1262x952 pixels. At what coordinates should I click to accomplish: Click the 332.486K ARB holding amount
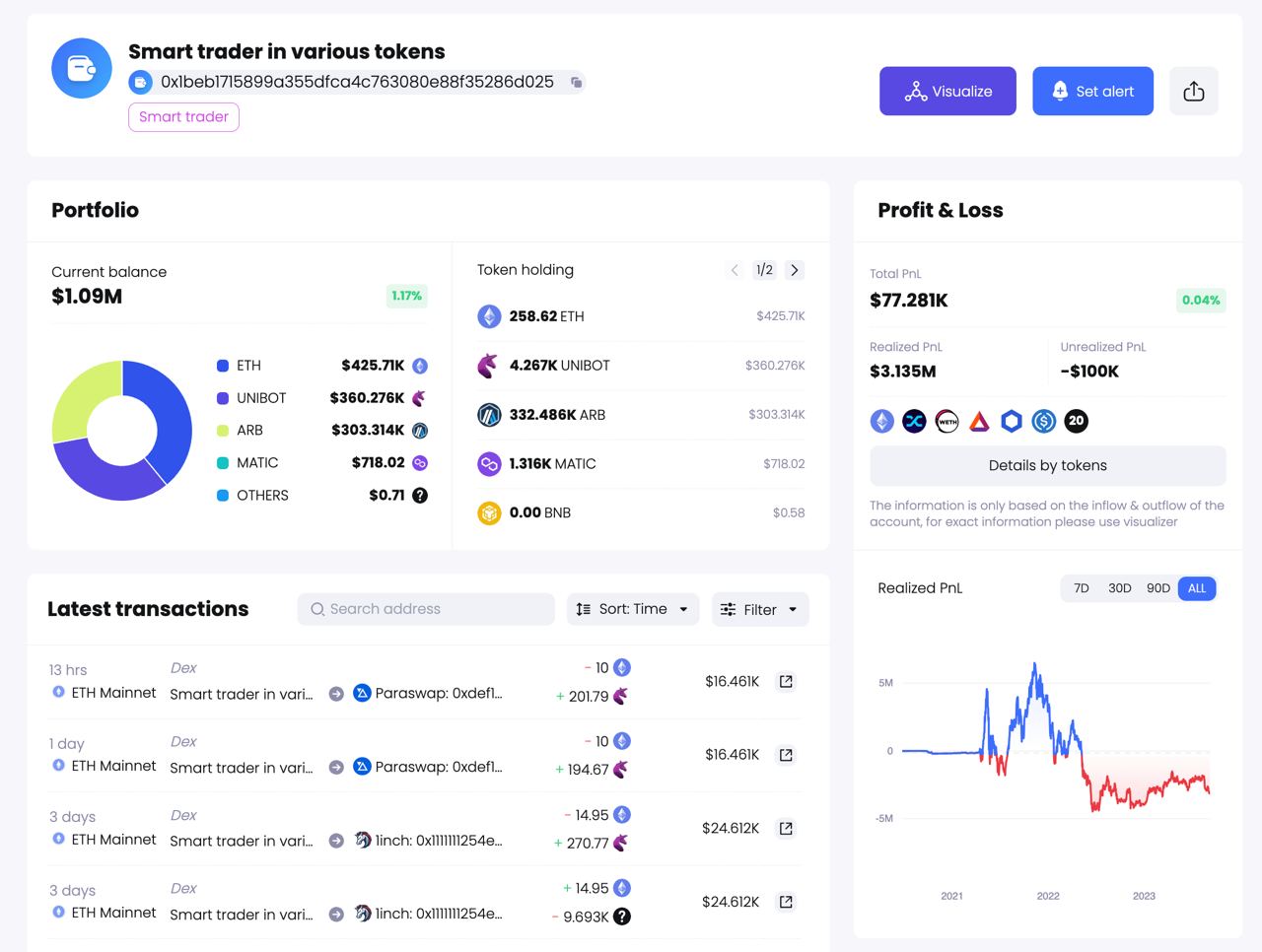pos(557,415)
